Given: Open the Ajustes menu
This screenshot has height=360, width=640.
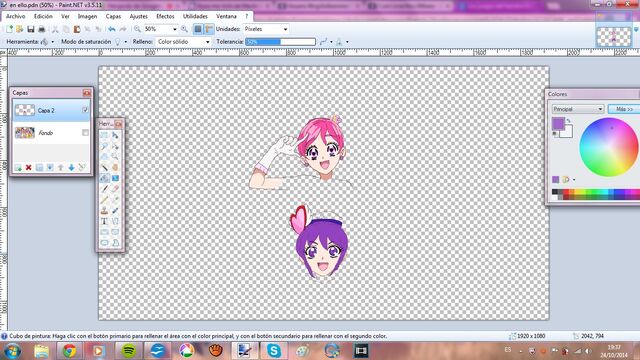Looking at the screenshot, I should point(138,16).
